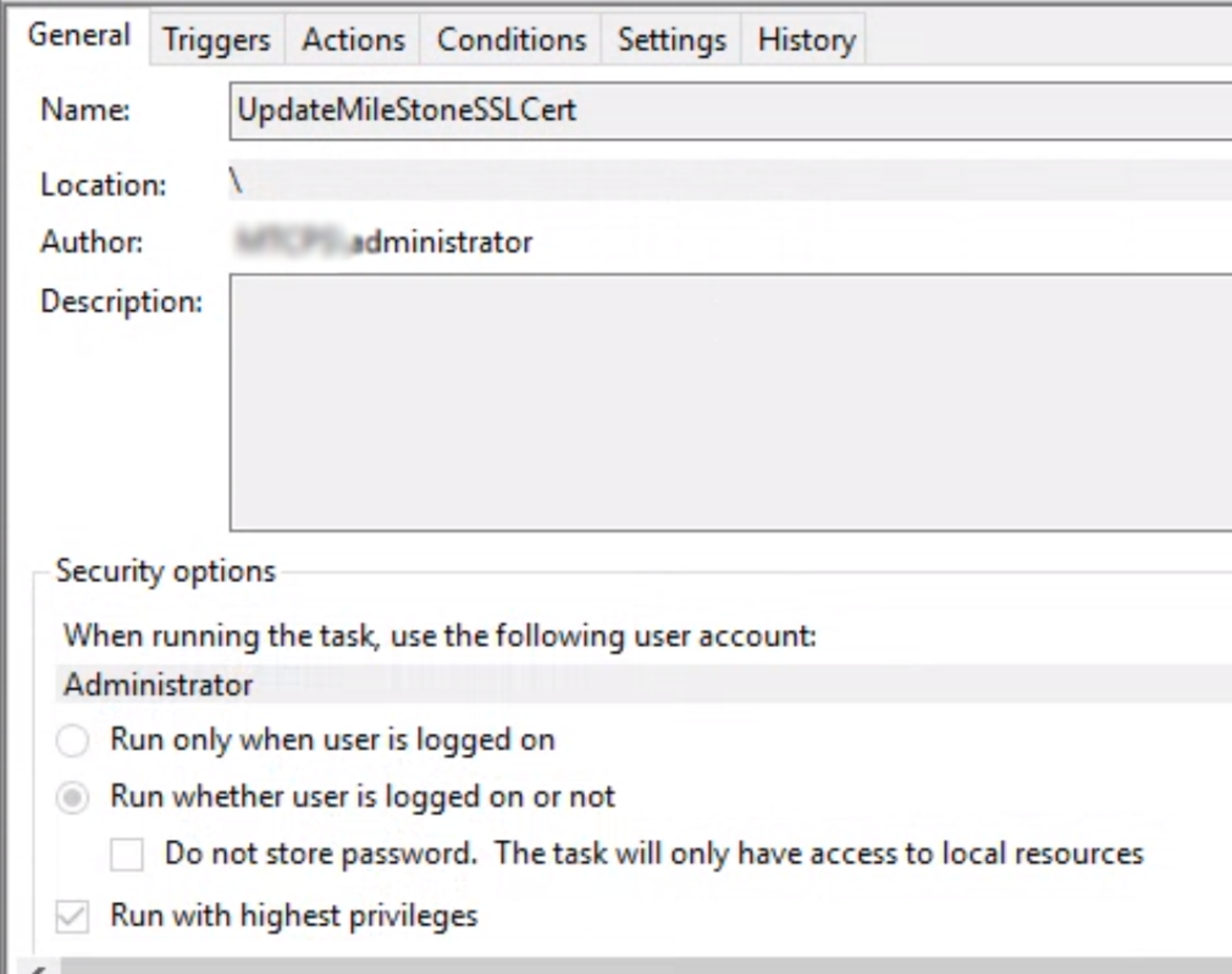Click the horizontal scrollbar thumb at bottom

(x=646, y=967)
